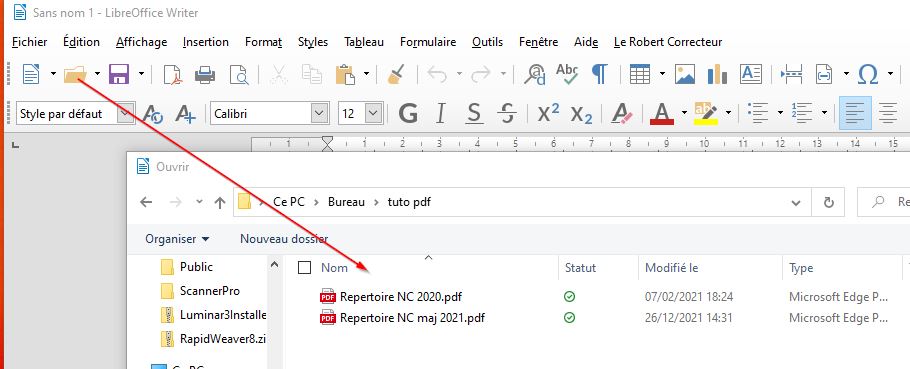Click Organiser button in Ouvrir dialog
This screenshot has height=369, width=910.
point(177,238)
